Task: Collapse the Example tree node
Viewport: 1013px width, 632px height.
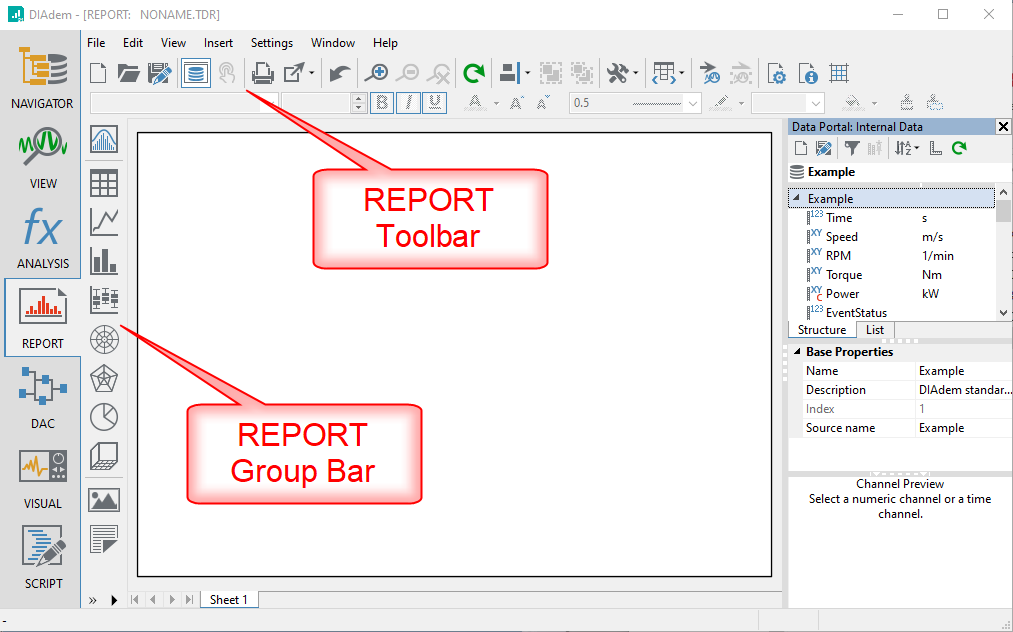Action: (x=797, y=199)
